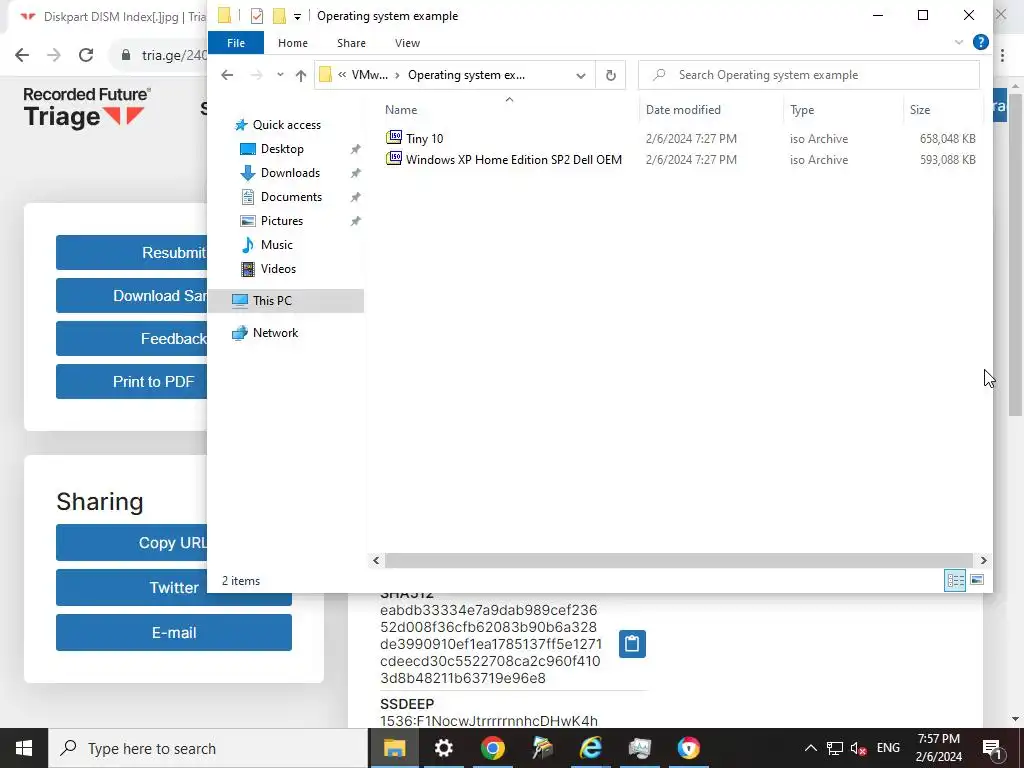The width and height of the screenshot is (1024, 768).
Task: Click File Explorer taskbar icon
Action: tap(394, 748)
